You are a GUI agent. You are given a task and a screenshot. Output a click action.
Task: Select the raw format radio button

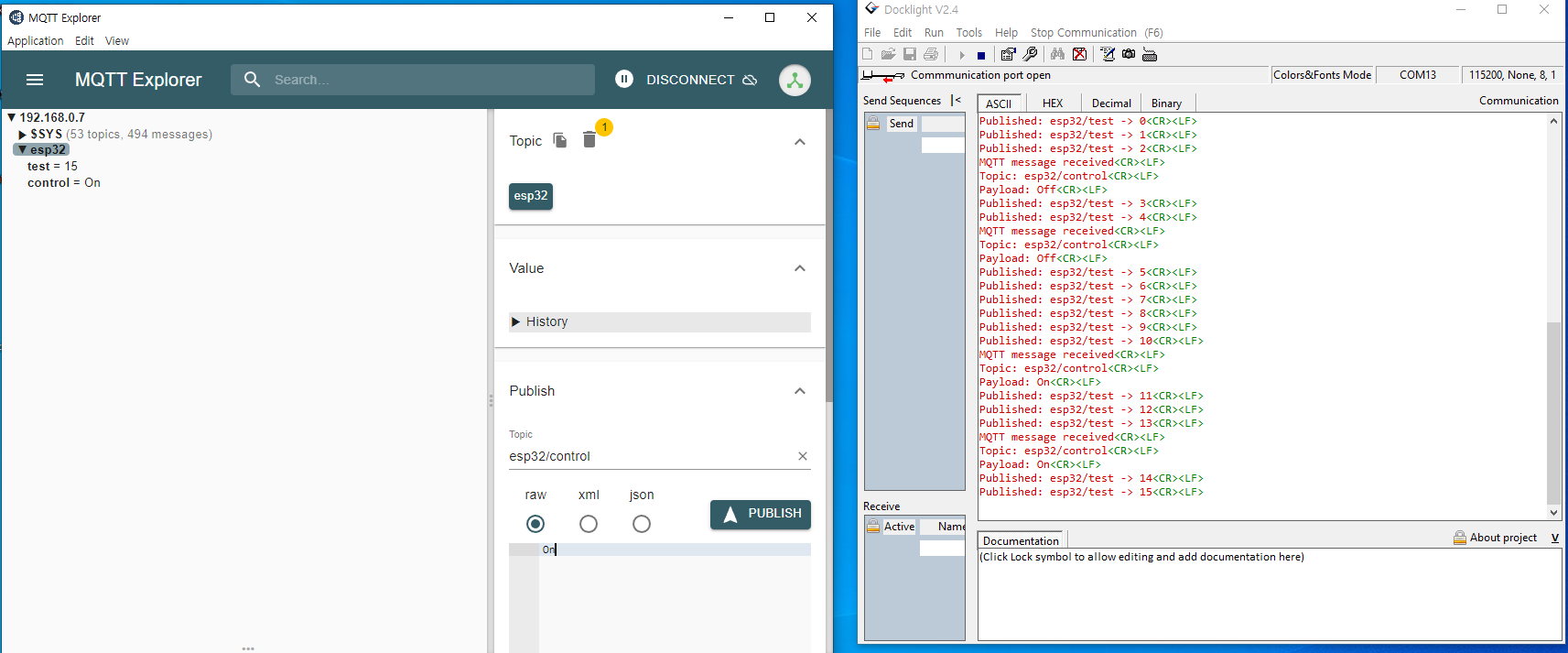coord(535,524)
